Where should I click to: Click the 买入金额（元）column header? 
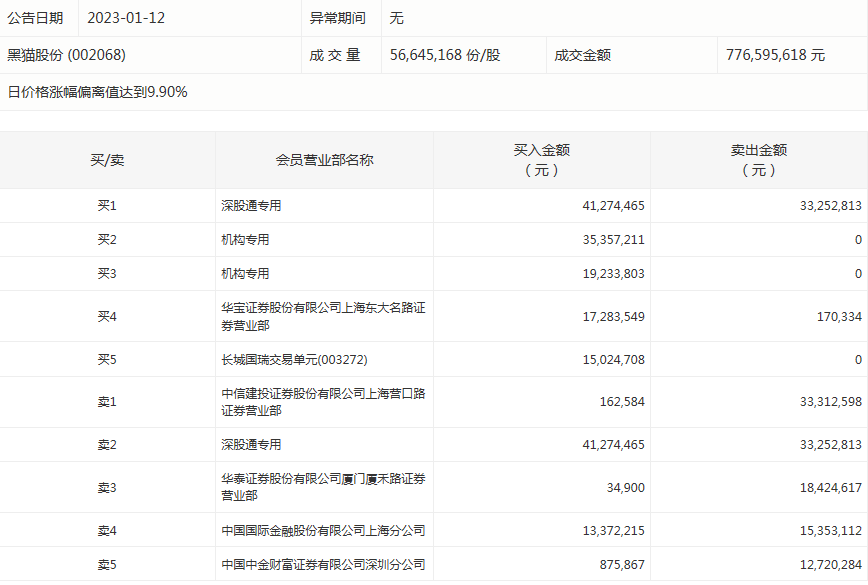(541, 160)
